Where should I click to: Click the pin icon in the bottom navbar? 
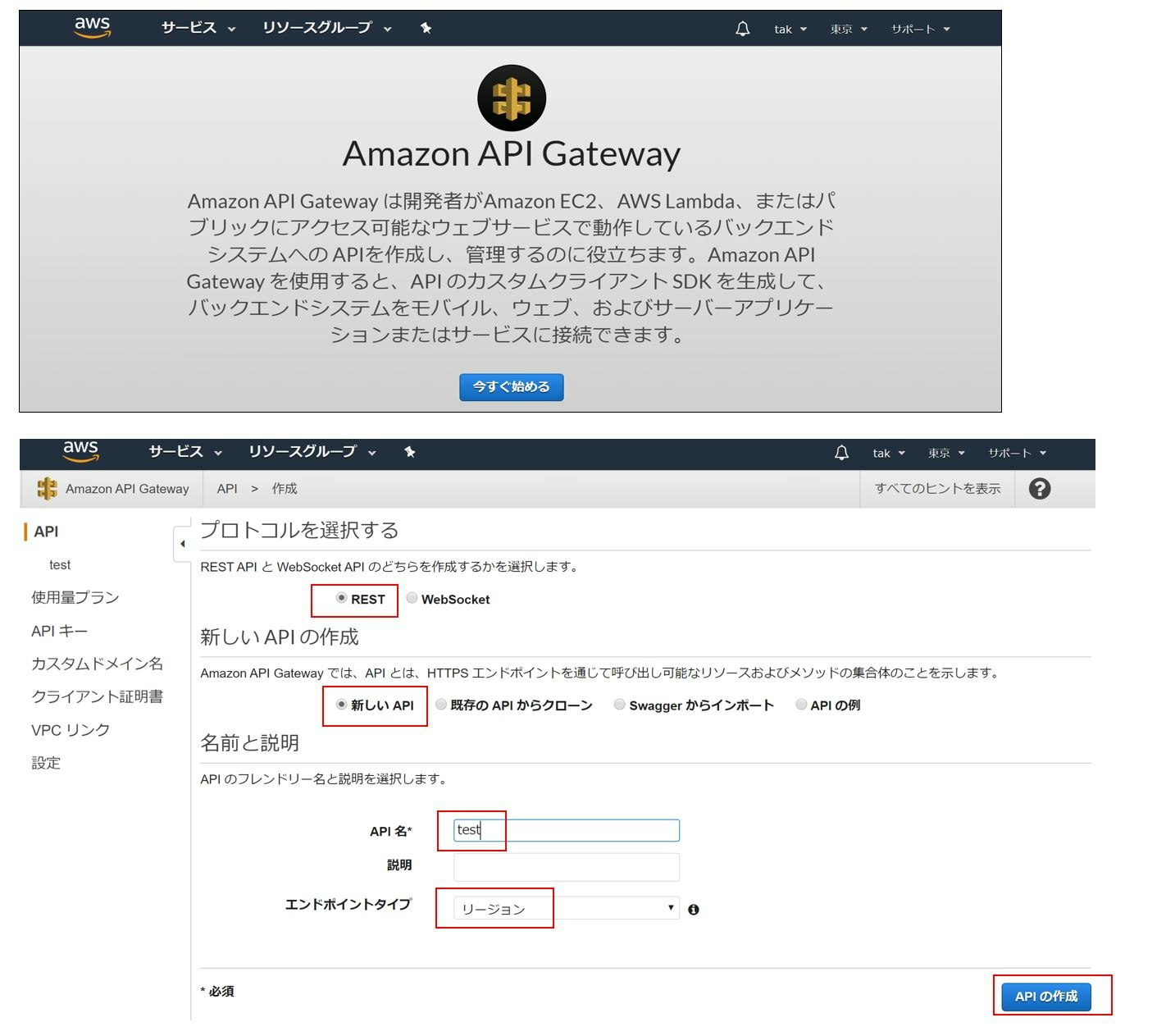(410, 452)
